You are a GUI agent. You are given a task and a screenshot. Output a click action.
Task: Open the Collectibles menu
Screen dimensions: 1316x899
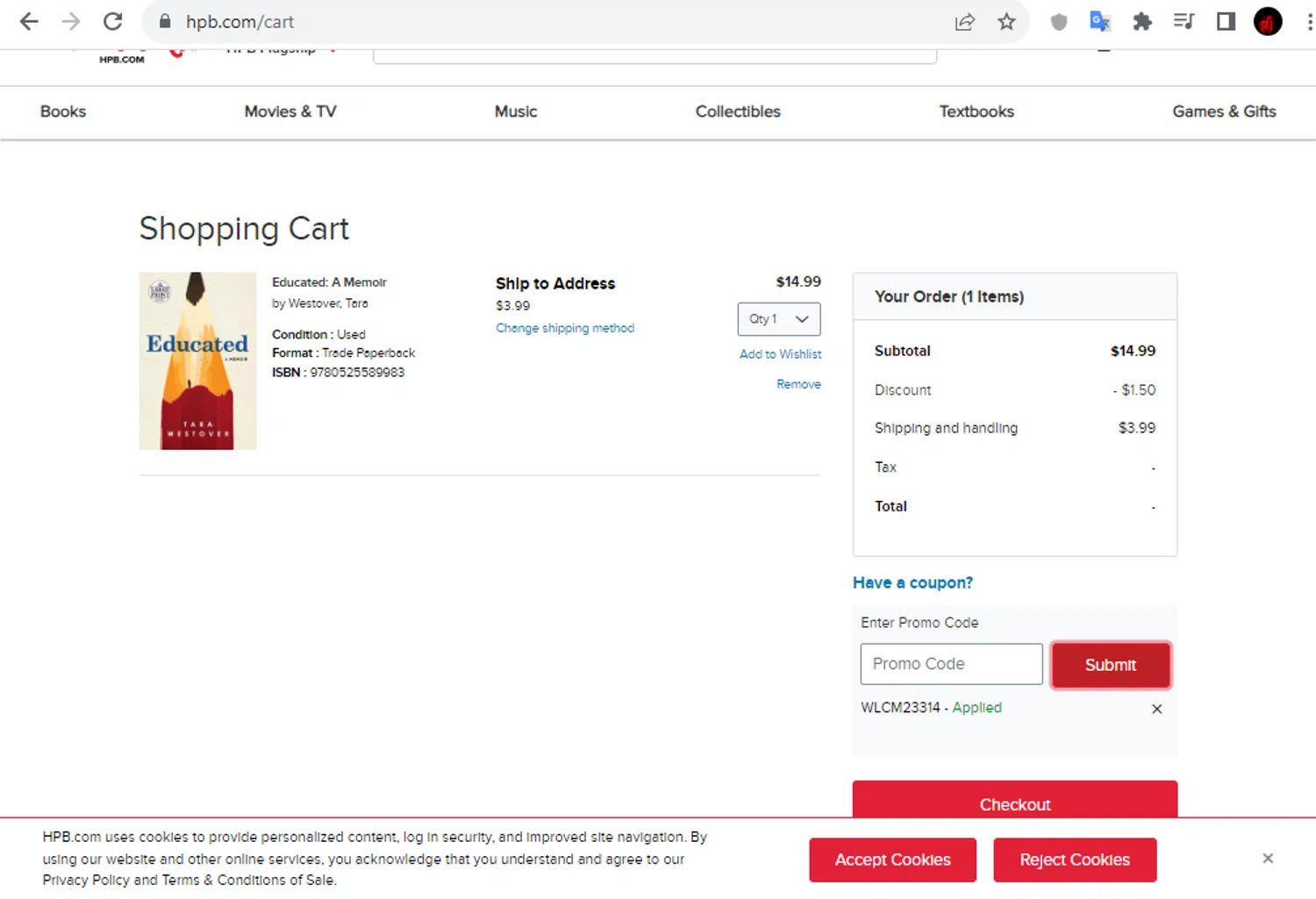738,111
